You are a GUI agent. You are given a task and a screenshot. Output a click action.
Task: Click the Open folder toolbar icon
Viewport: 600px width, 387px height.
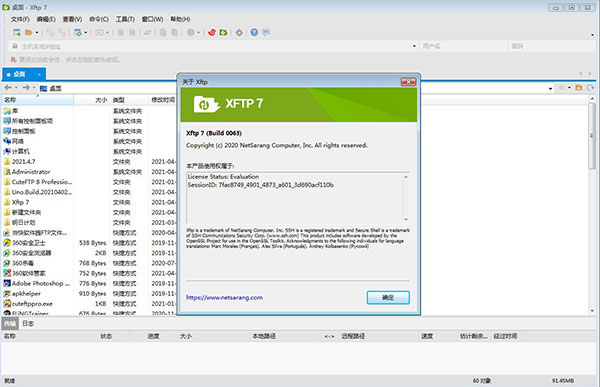click(28, 33)
